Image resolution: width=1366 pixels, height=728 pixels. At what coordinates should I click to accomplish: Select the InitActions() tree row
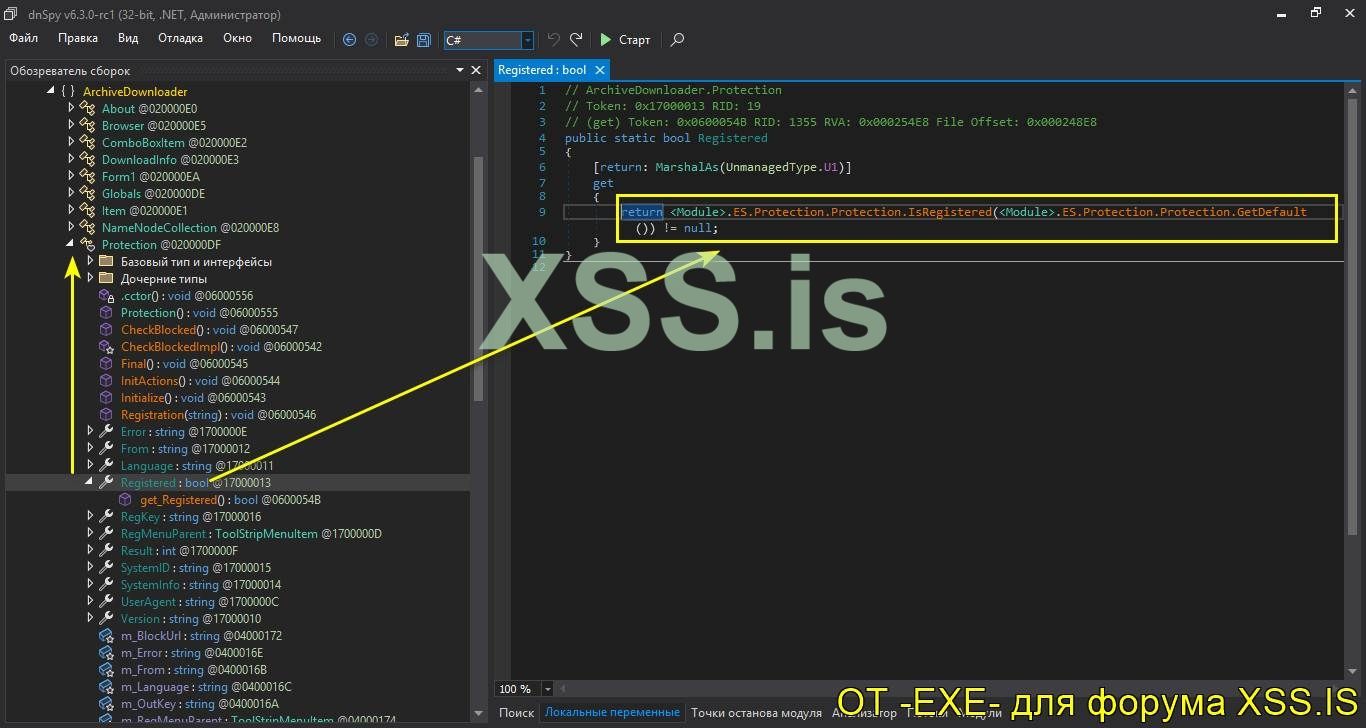point(238,381)
